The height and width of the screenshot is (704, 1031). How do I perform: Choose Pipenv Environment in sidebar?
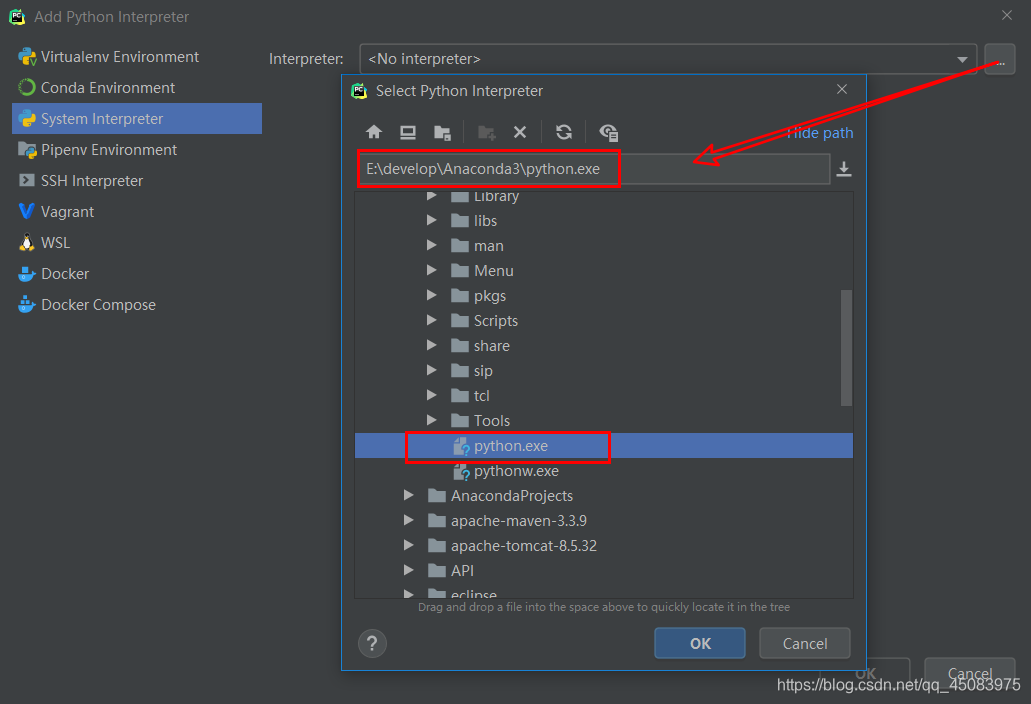tap(137, 150)
